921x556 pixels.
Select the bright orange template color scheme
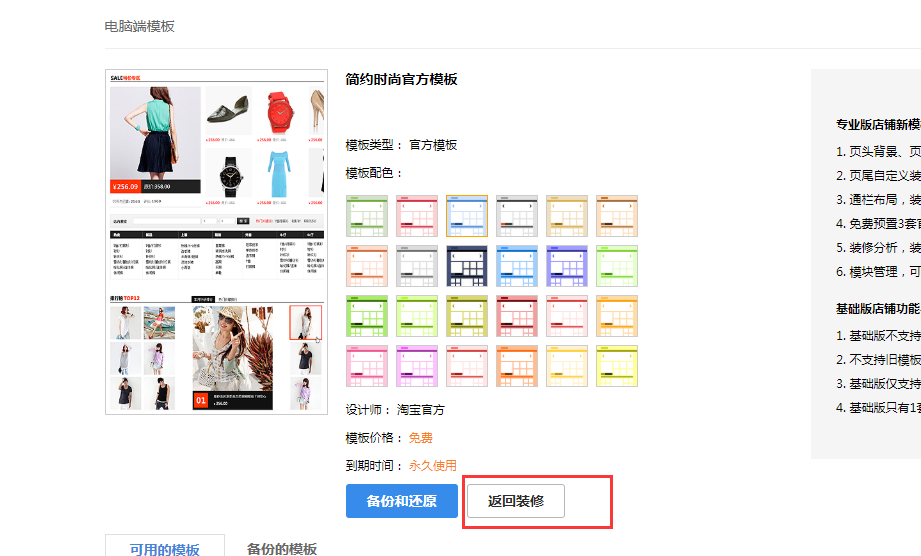coord(516,366)
